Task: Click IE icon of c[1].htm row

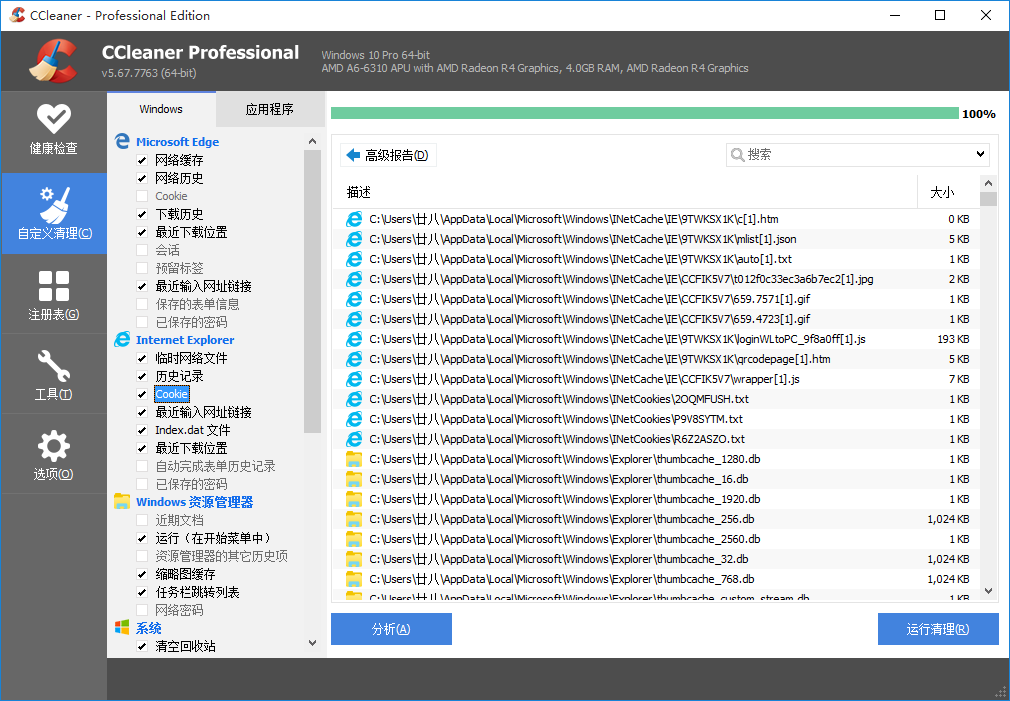Action: [x=354, y=219]
